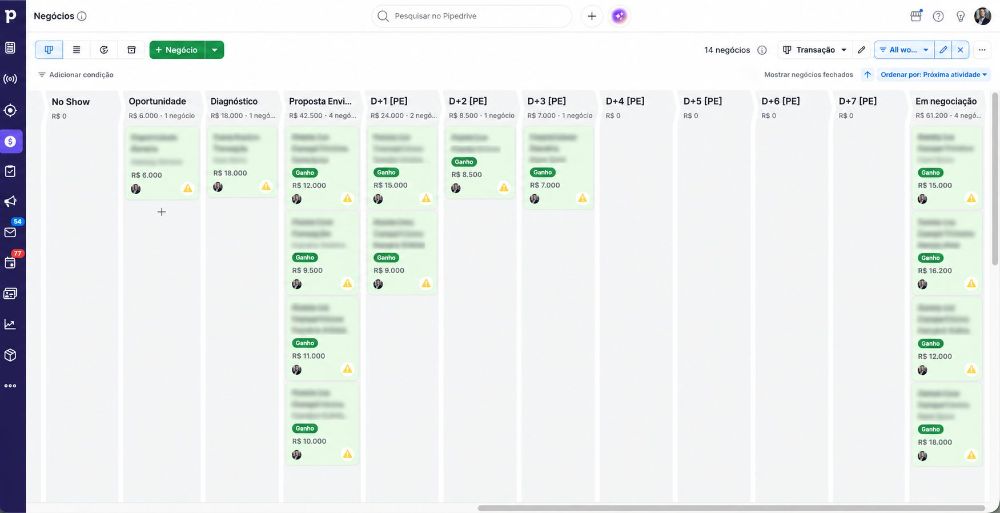The width and height of the screenshot is (1000, 513).
Task: Open the target prospector sidebar icon
Action: coord(10,110)
